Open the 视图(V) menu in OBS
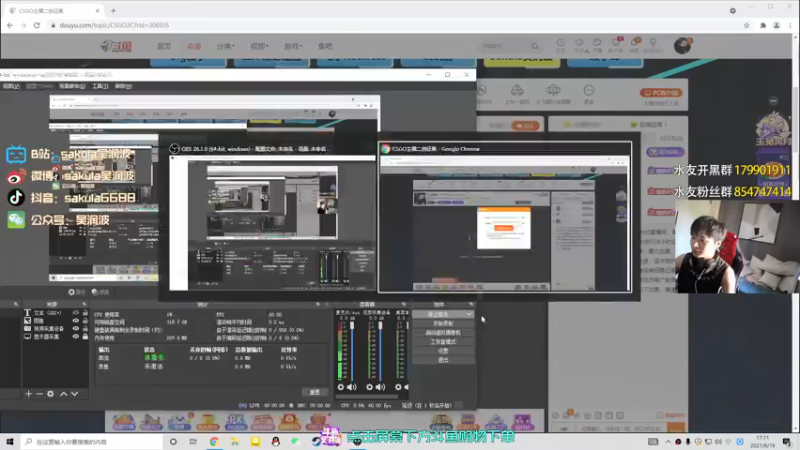Screen dimensions: 800x450 (x=11, y=86)
